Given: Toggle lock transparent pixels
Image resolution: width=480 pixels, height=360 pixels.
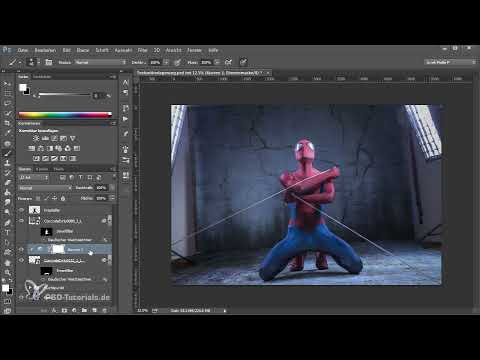Looking at the screenshot, I should pyautogui.click(x=38, y=198).
